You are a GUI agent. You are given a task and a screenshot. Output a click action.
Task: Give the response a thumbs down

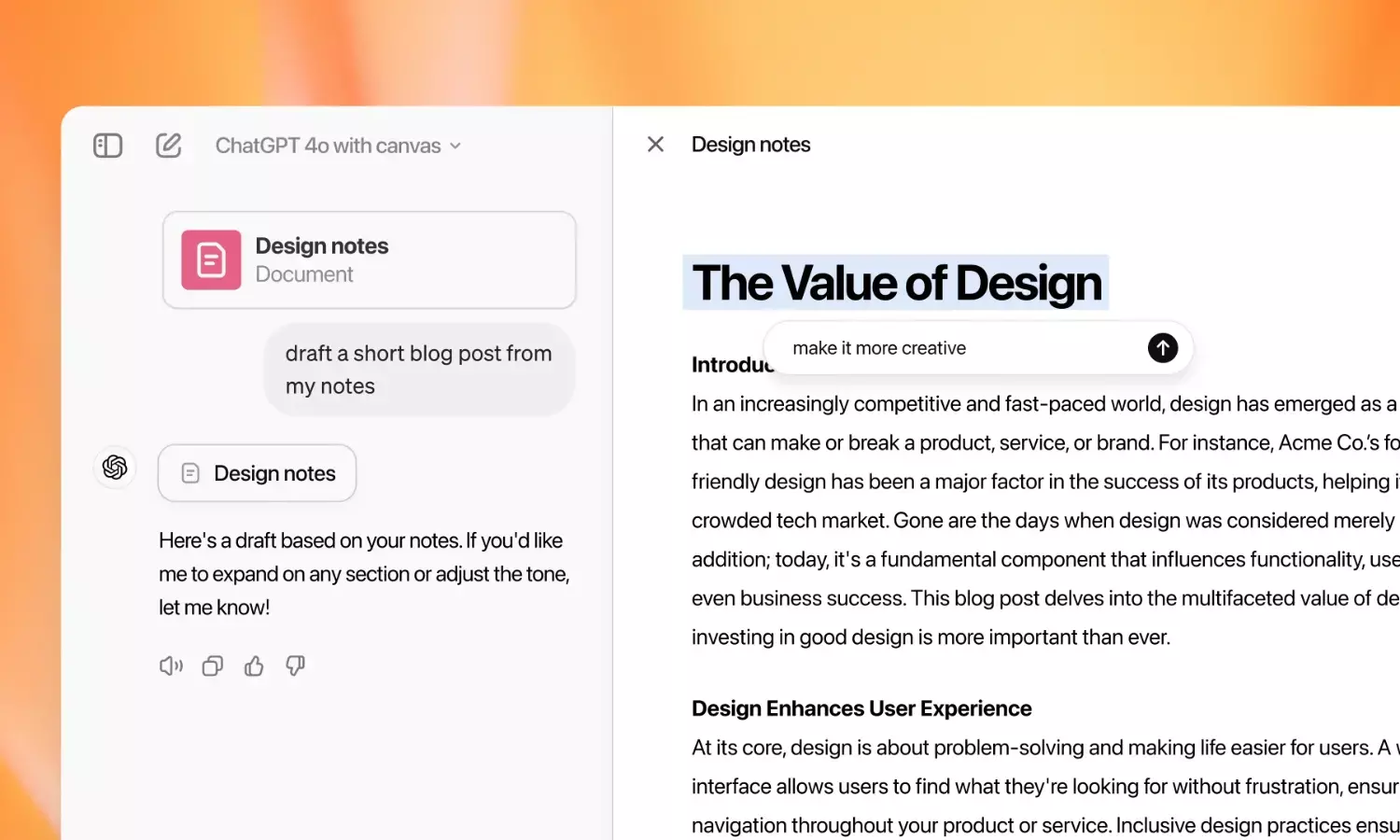295,665
